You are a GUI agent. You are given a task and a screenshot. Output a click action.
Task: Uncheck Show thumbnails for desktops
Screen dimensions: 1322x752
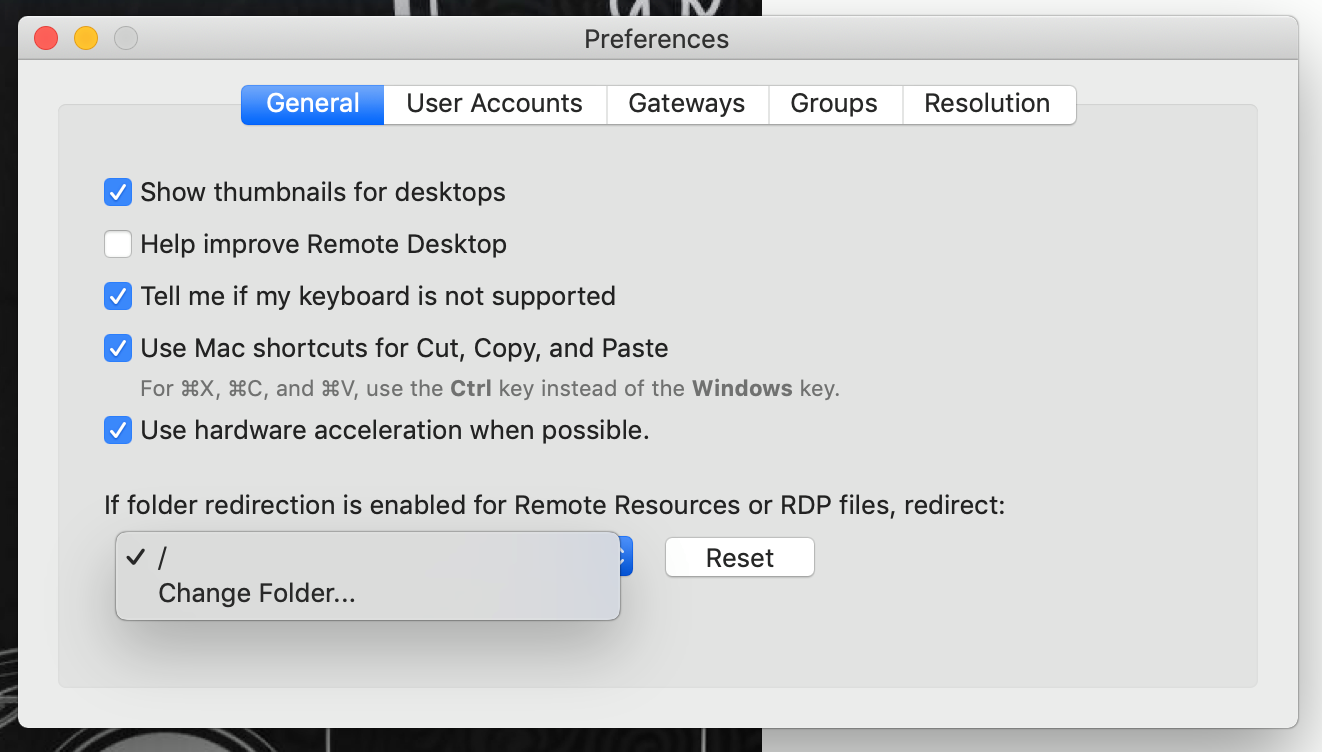coord(118,192)
